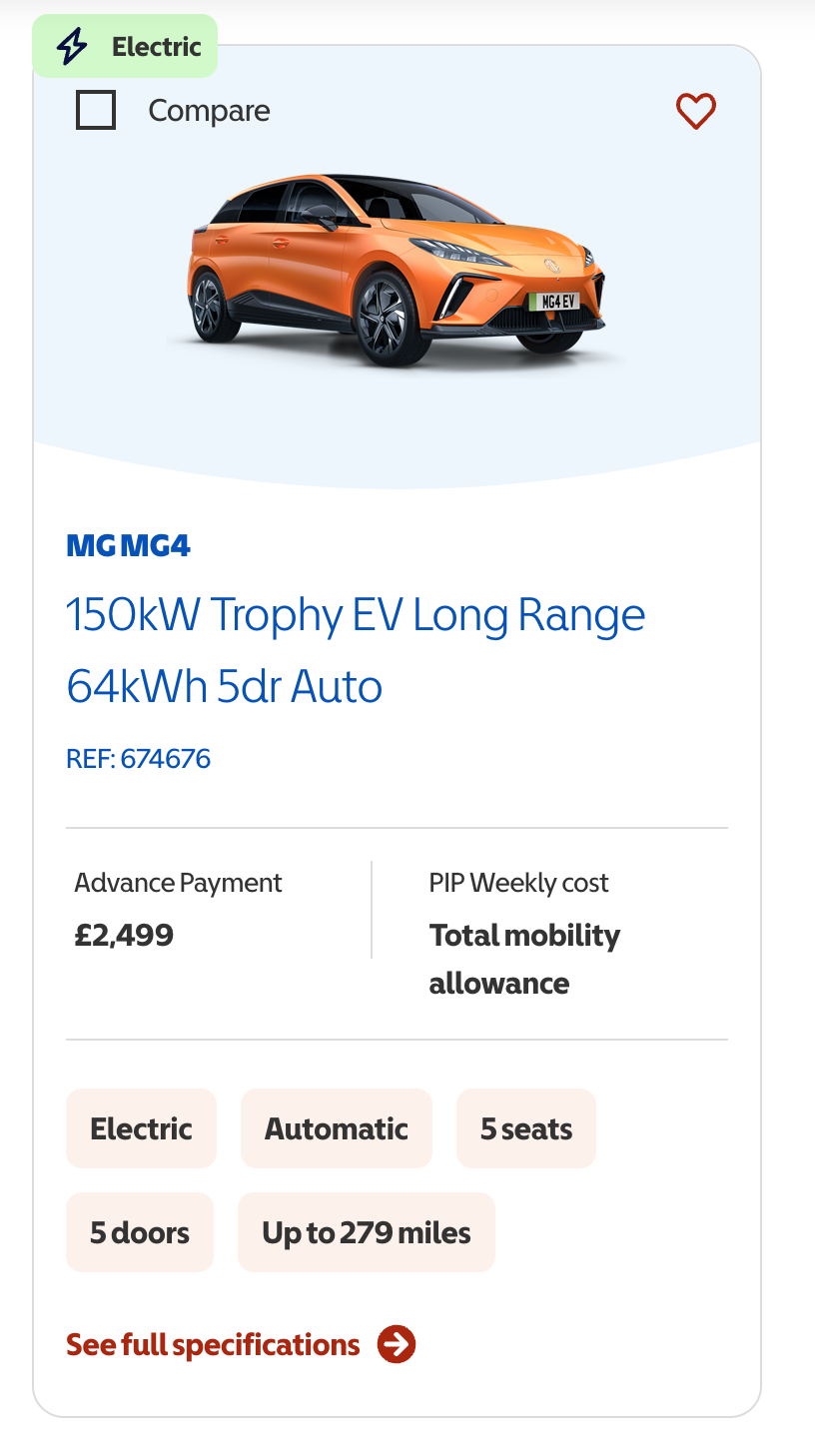This screenshot has width=815, height=1456.
Task: Click the Advance Payment label
Action: pyautogui.click(x=178, y=883)
